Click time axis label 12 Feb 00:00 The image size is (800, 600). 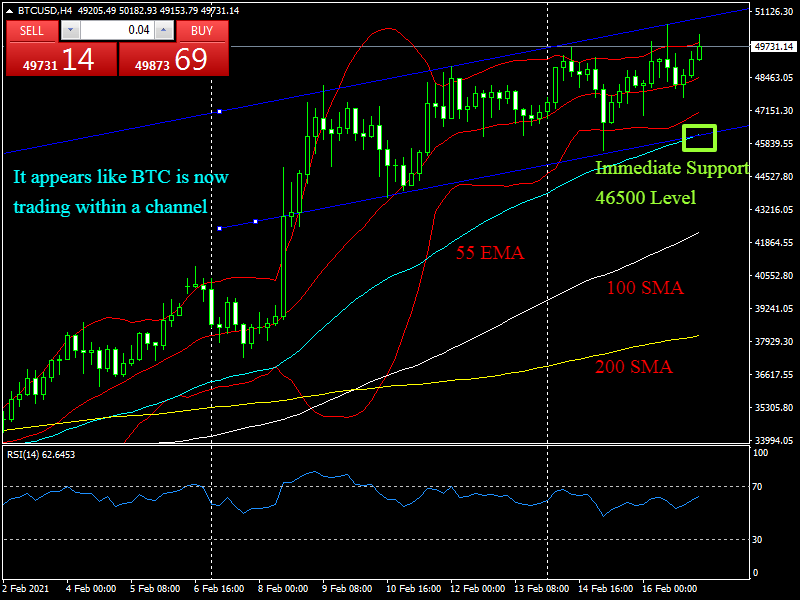click(478, 588)
